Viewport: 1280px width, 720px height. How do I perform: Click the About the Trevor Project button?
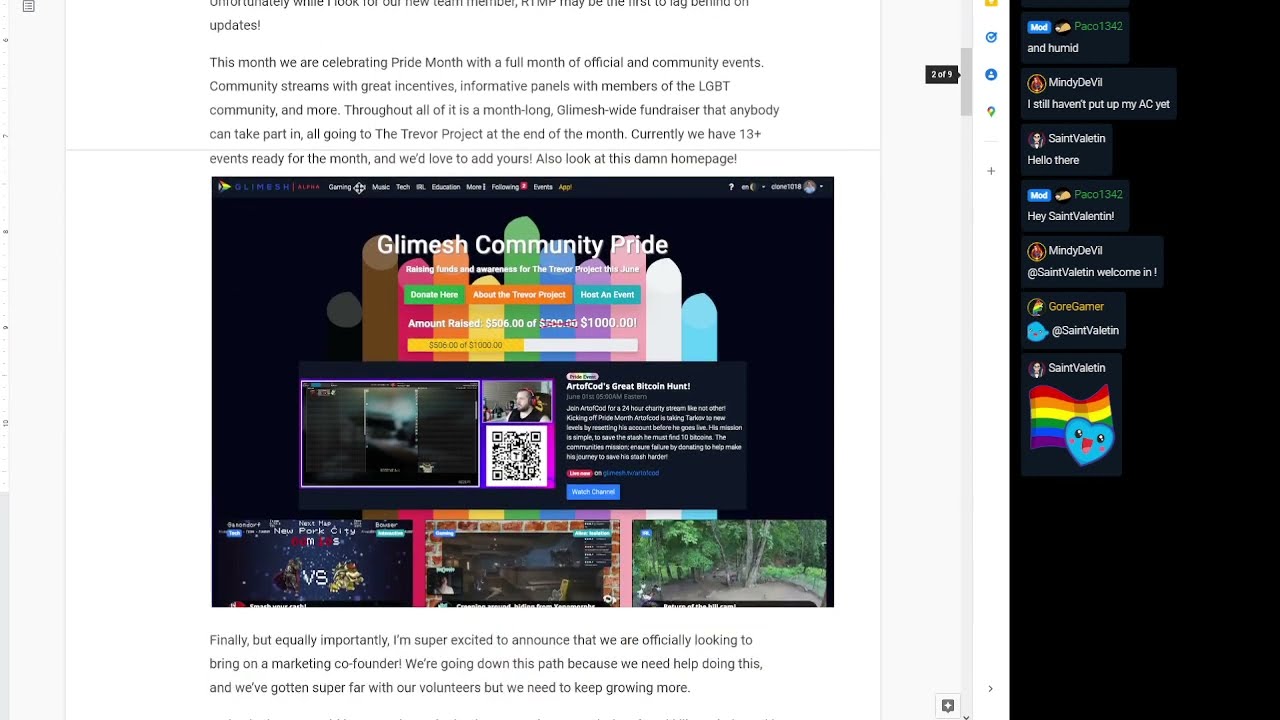pos(519,295)
